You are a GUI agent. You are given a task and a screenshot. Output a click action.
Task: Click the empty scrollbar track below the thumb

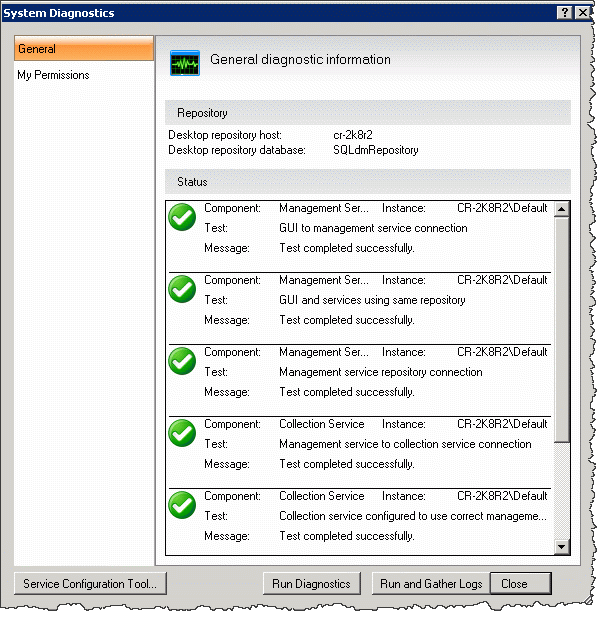point(562,491)
